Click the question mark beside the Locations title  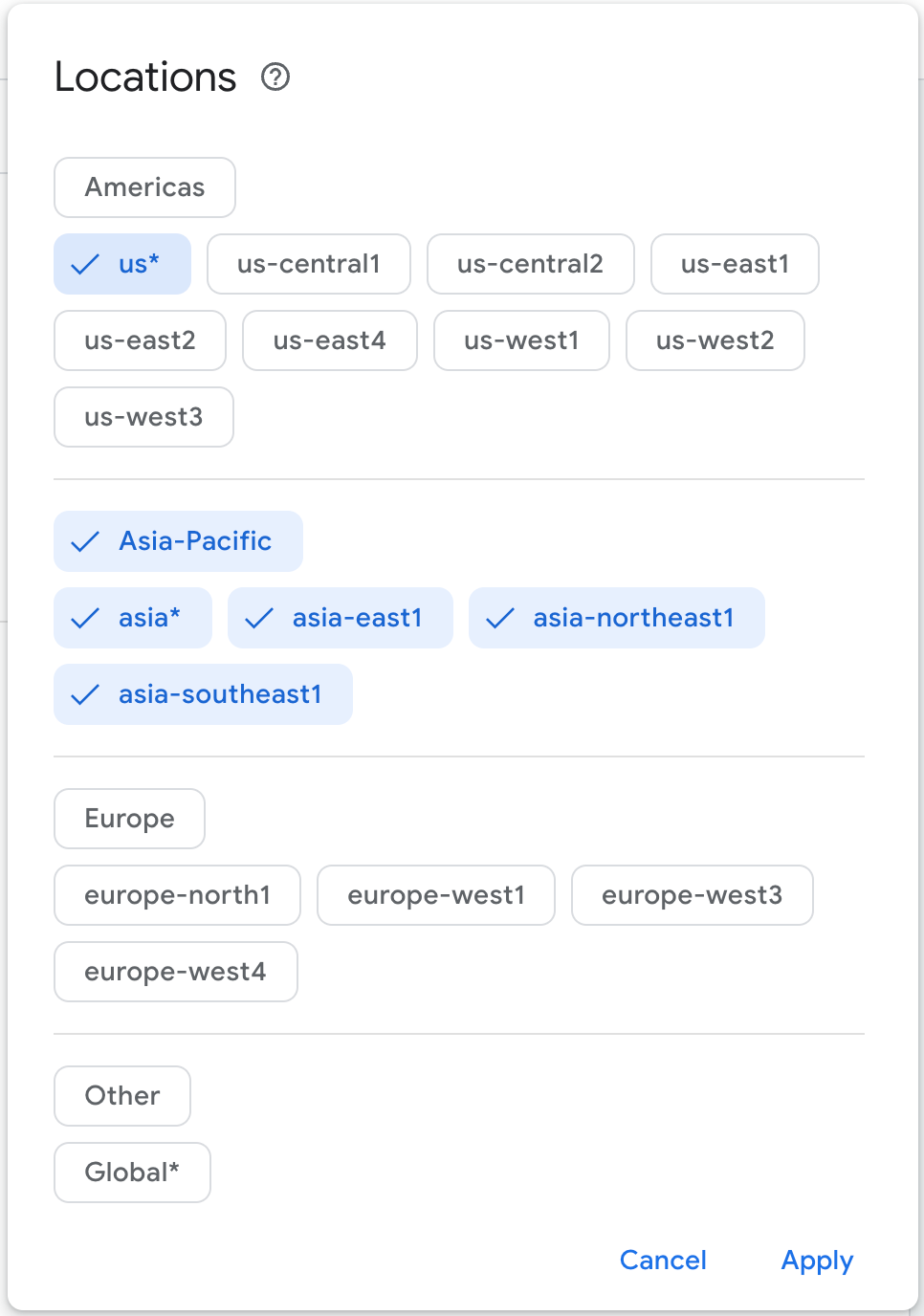tap(276, 78)
